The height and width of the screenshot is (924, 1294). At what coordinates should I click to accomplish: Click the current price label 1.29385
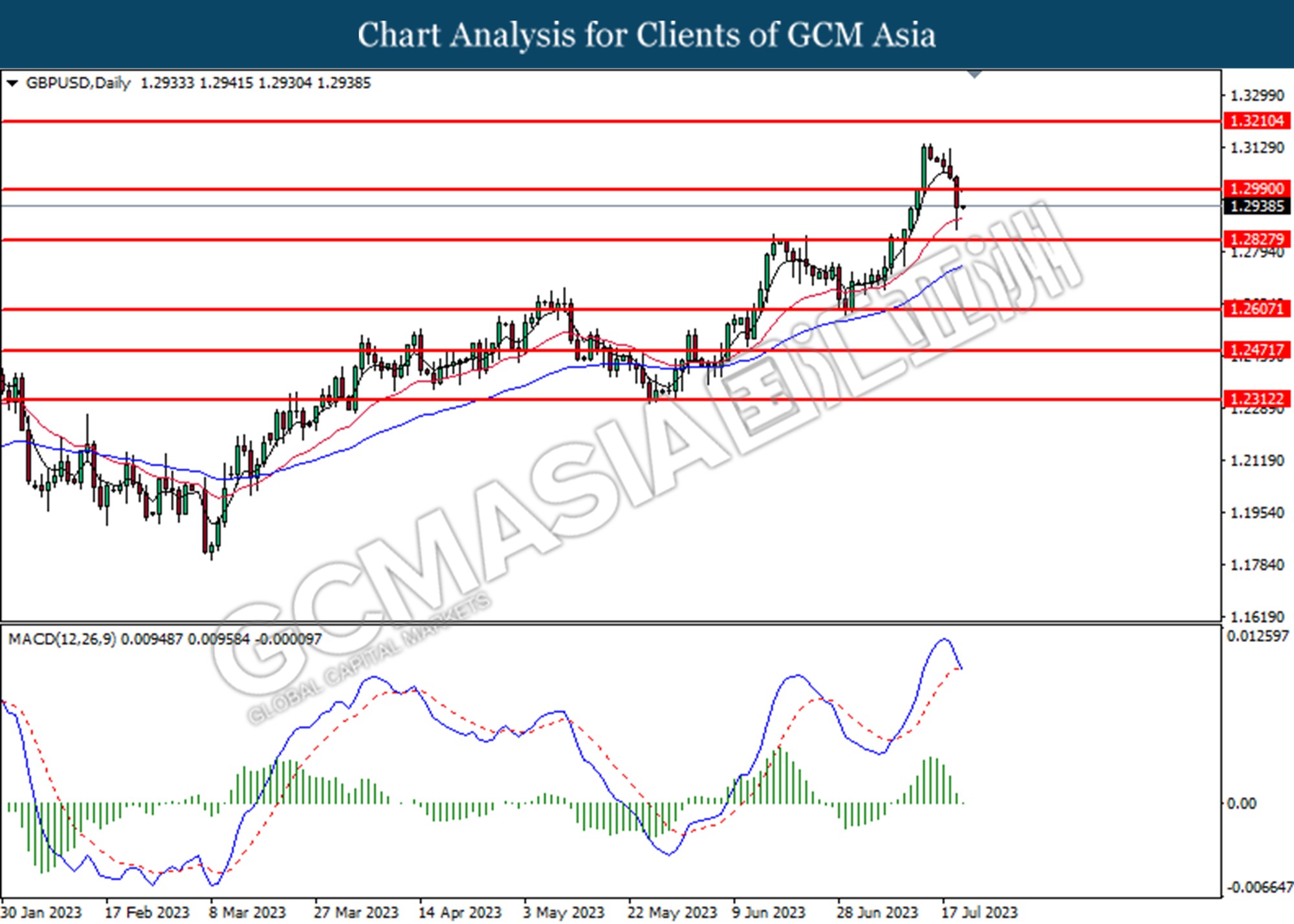pos(1256,206)
